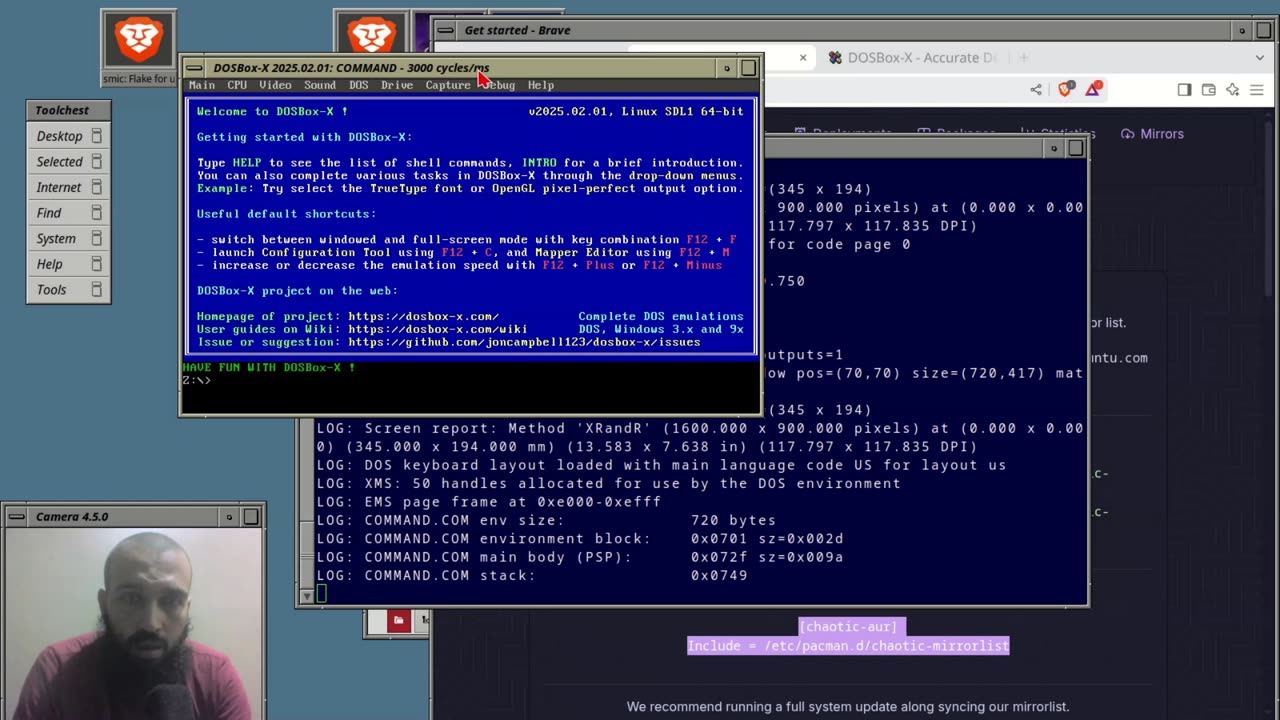The height and width of the screenshot is (720, 1280).
Task: Maximize the terminal log window
Action: [1075, 148]
